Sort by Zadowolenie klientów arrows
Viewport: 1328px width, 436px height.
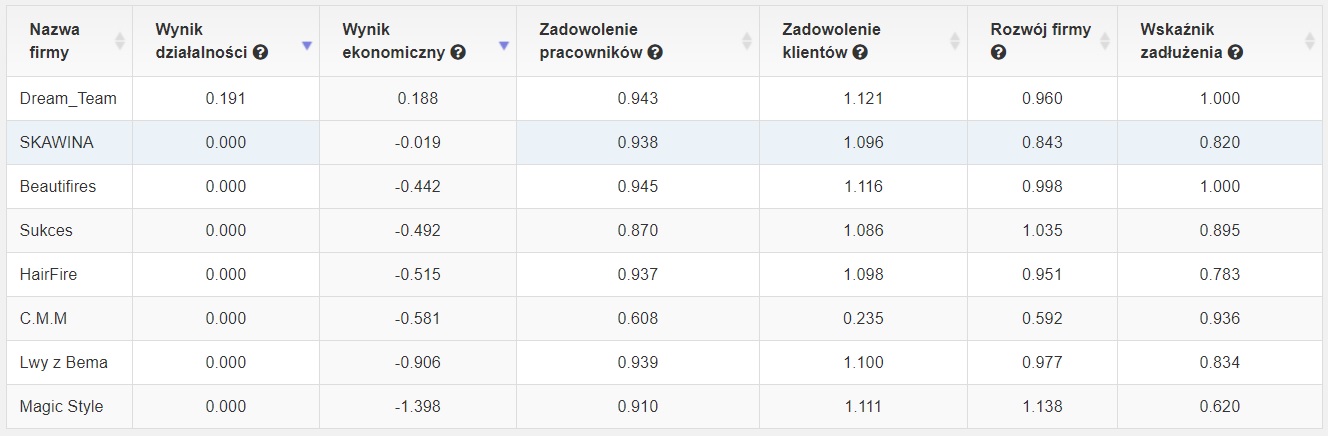tap(955, 41)
